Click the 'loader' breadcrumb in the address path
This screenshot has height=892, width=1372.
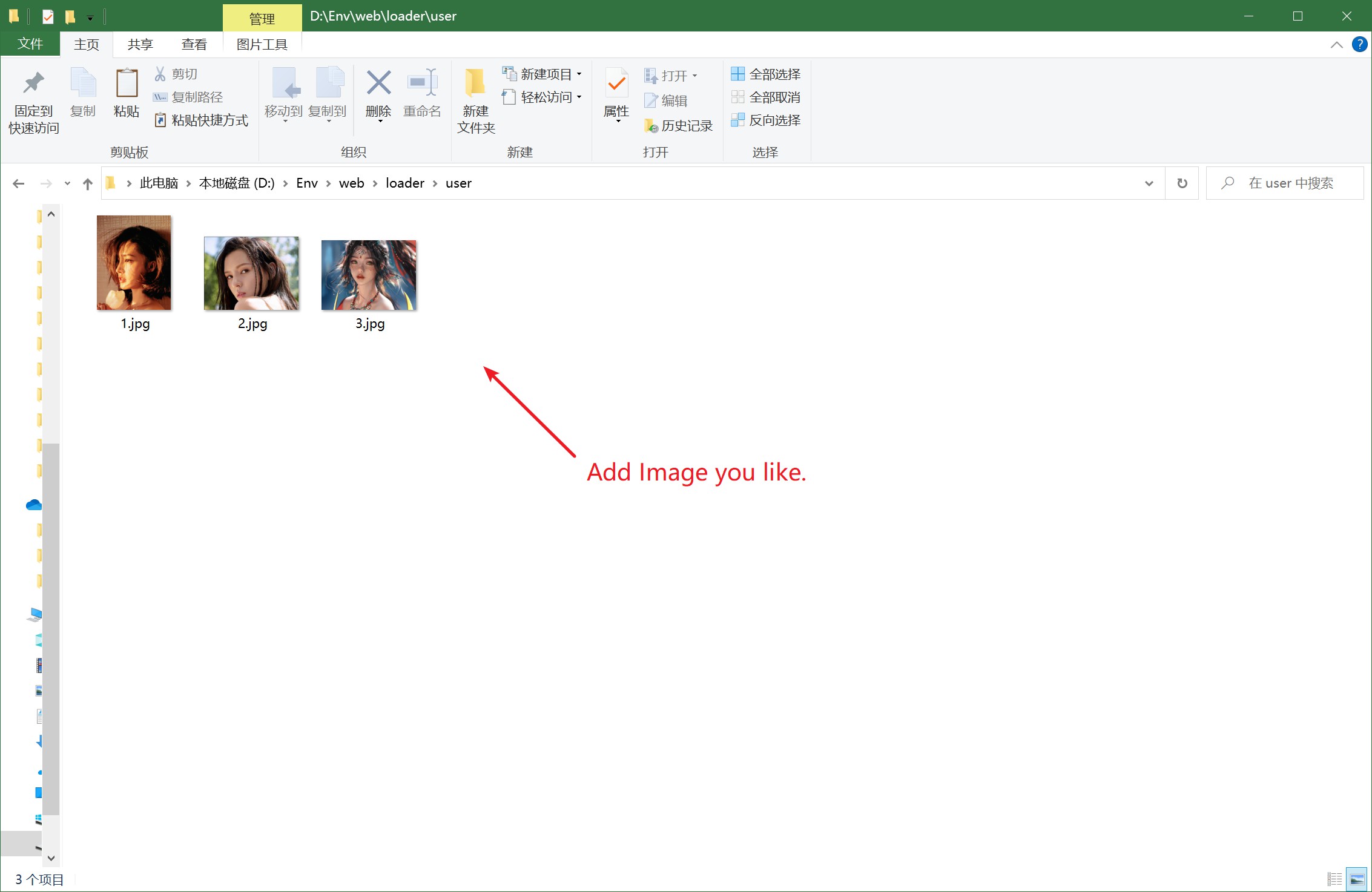click(x=404, y=183)
